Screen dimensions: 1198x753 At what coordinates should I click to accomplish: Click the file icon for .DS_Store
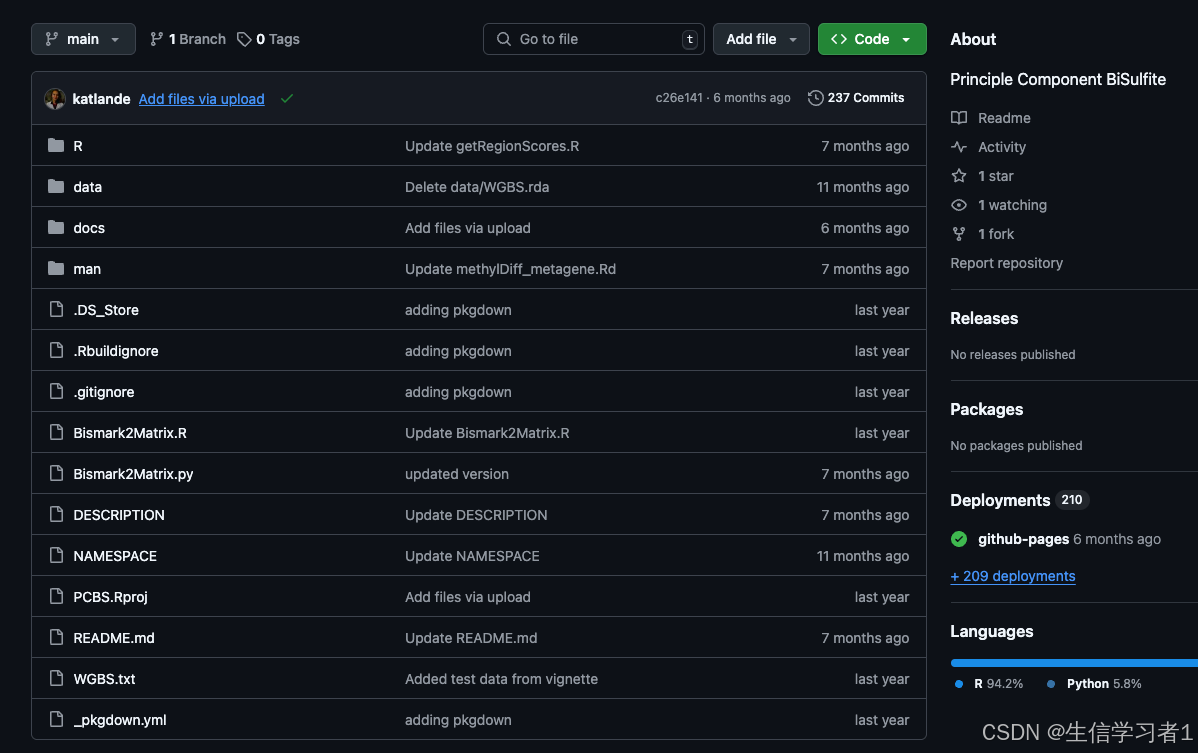click(56, 309)
